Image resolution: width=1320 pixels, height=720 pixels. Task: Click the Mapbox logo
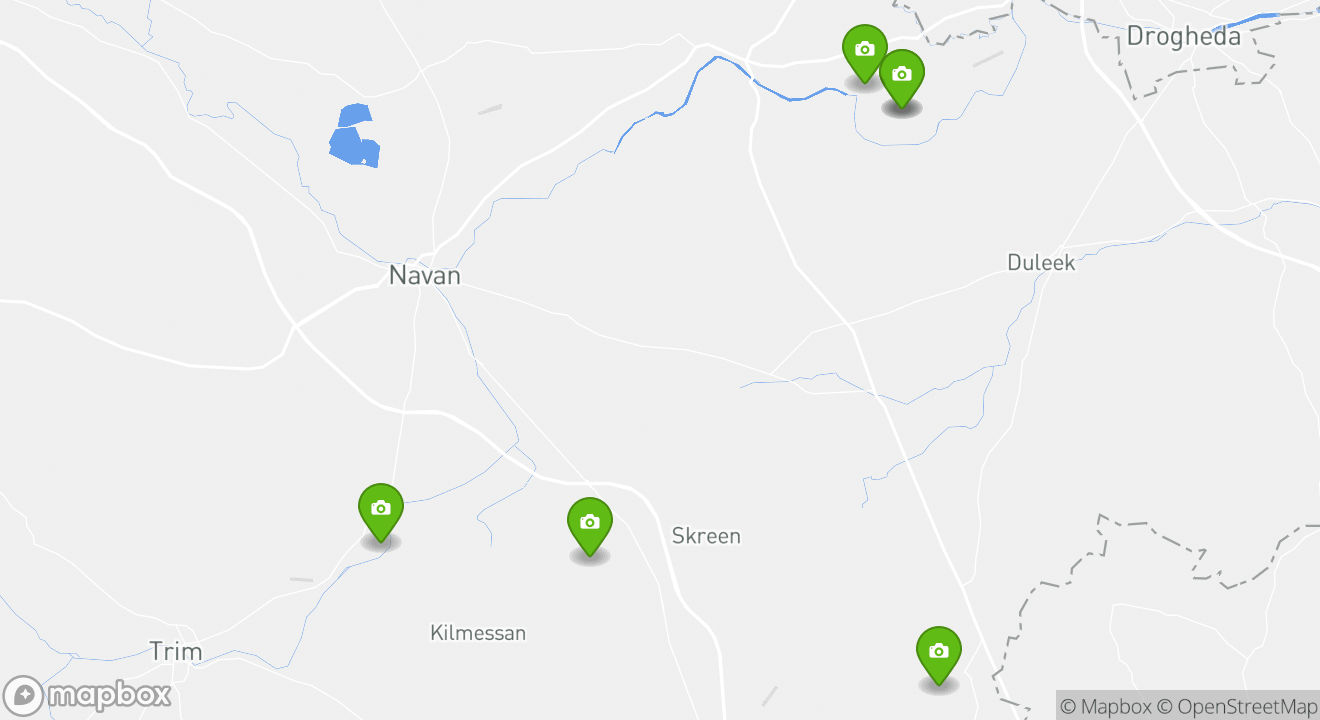coord(87,695)
